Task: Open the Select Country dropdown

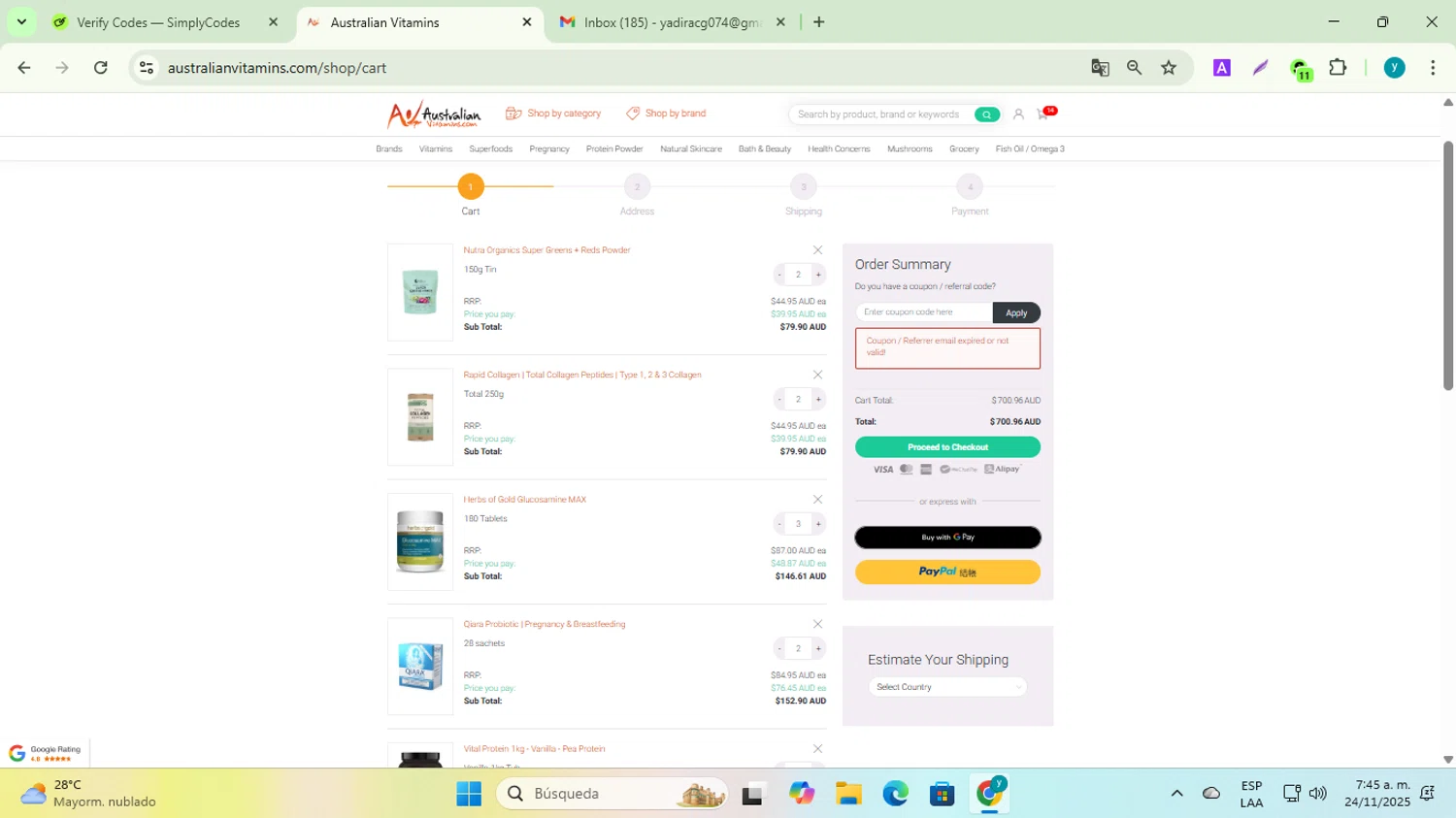Action: click(947, 687)
